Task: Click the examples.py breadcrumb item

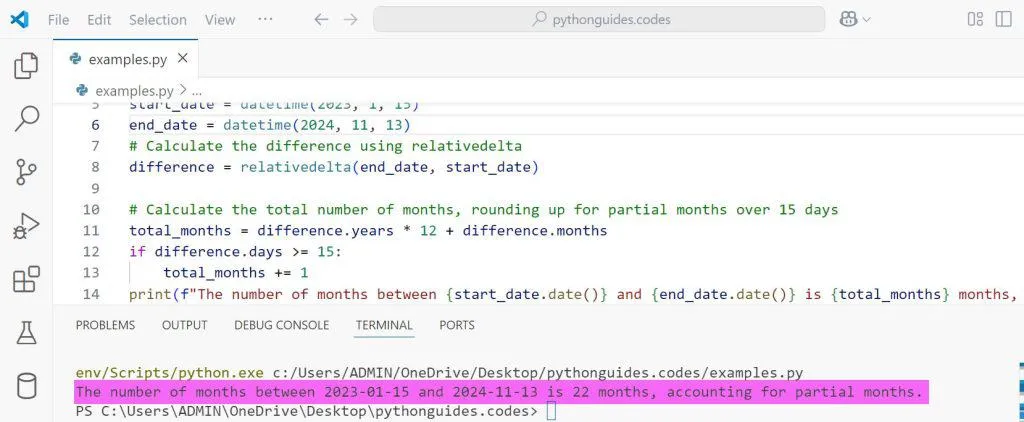Action: (133, 90)
